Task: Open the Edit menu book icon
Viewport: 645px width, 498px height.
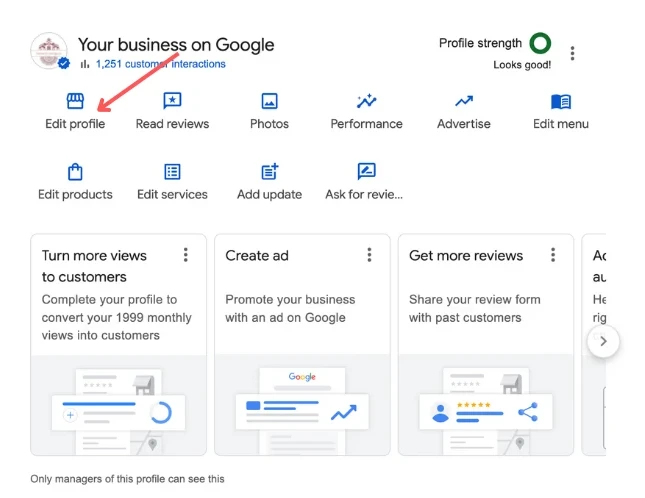Action: (x=561, y=101)
